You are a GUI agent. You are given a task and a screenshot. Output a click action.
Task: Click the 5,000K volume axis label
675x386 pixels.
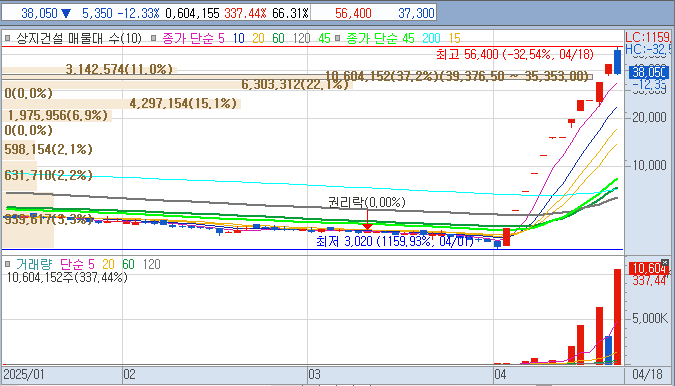(x=650, y=318)
